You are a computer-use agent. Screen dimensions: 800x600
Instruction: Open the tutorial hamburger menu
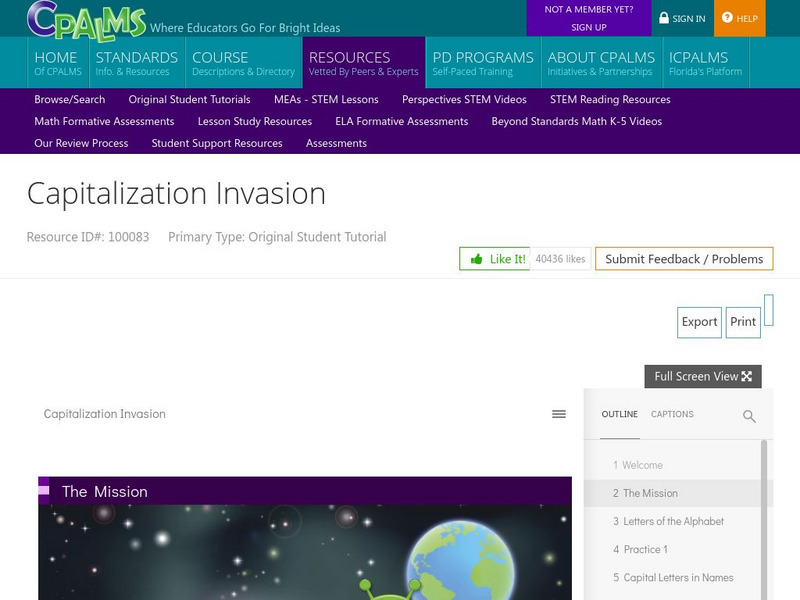(559, 414)
